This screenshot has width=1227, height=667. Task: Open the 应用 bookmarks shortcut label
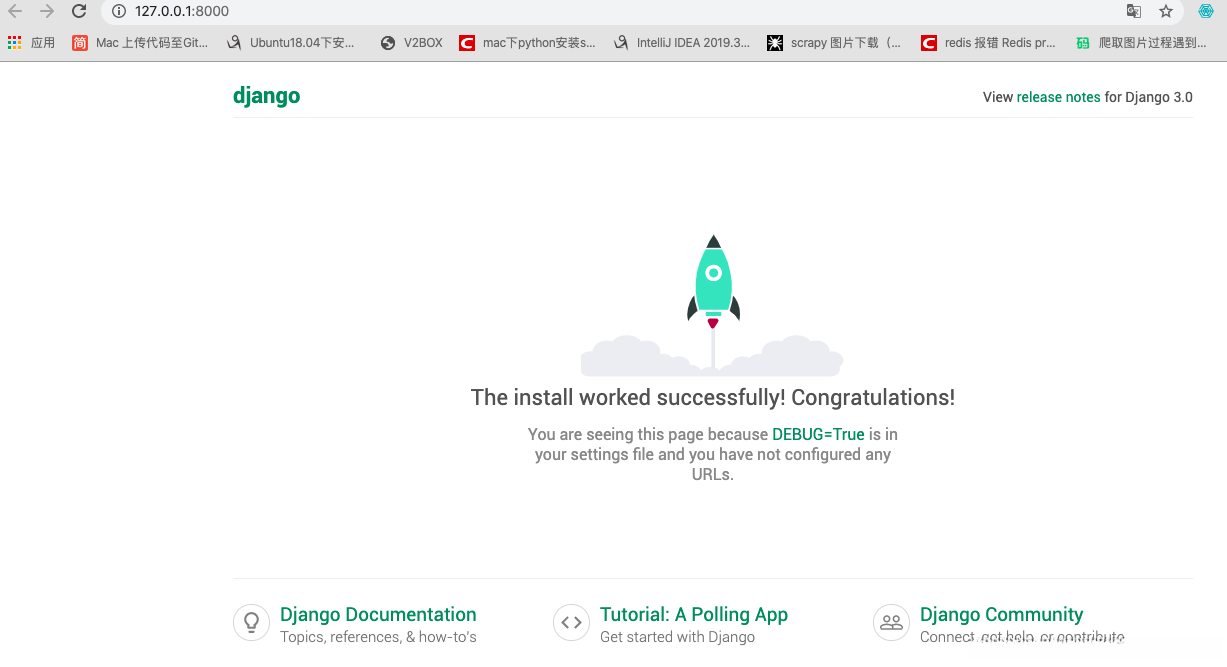pyautogui.click(x=43, y=43)
